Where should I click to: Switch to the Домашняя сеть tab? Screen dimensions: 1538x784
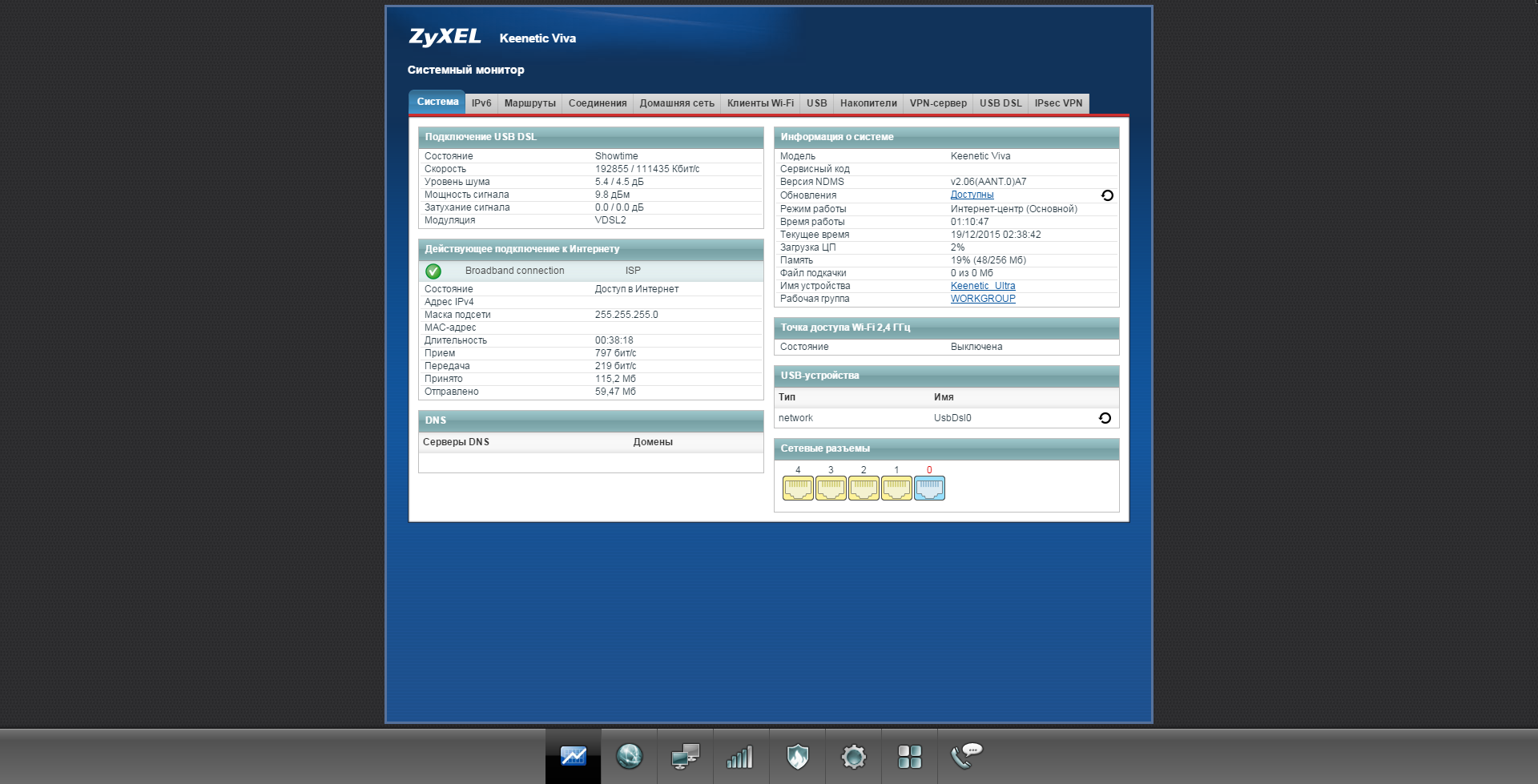point(677,103)
